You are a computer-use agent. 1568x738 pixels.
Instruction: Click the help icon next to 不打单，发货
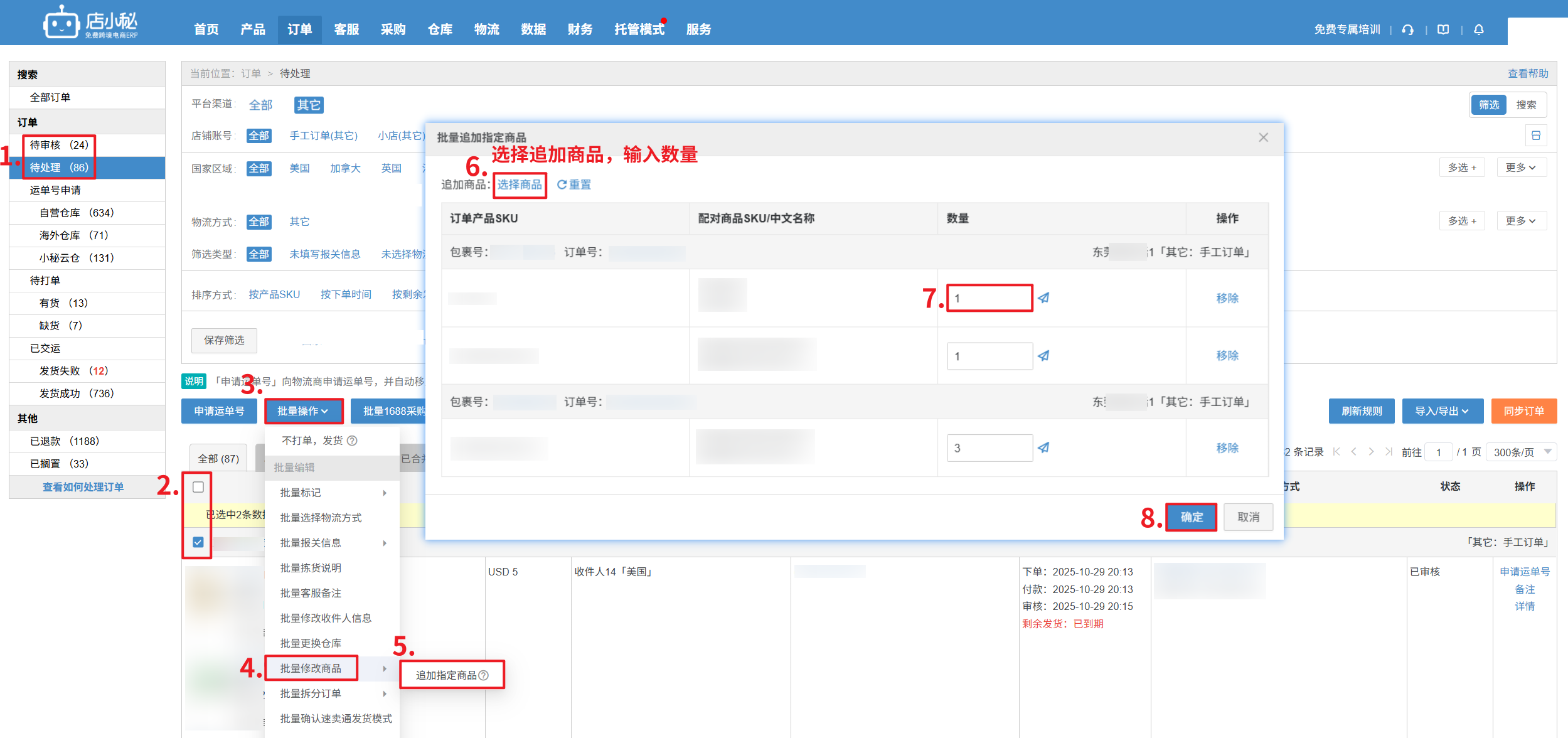pos(353,441)
